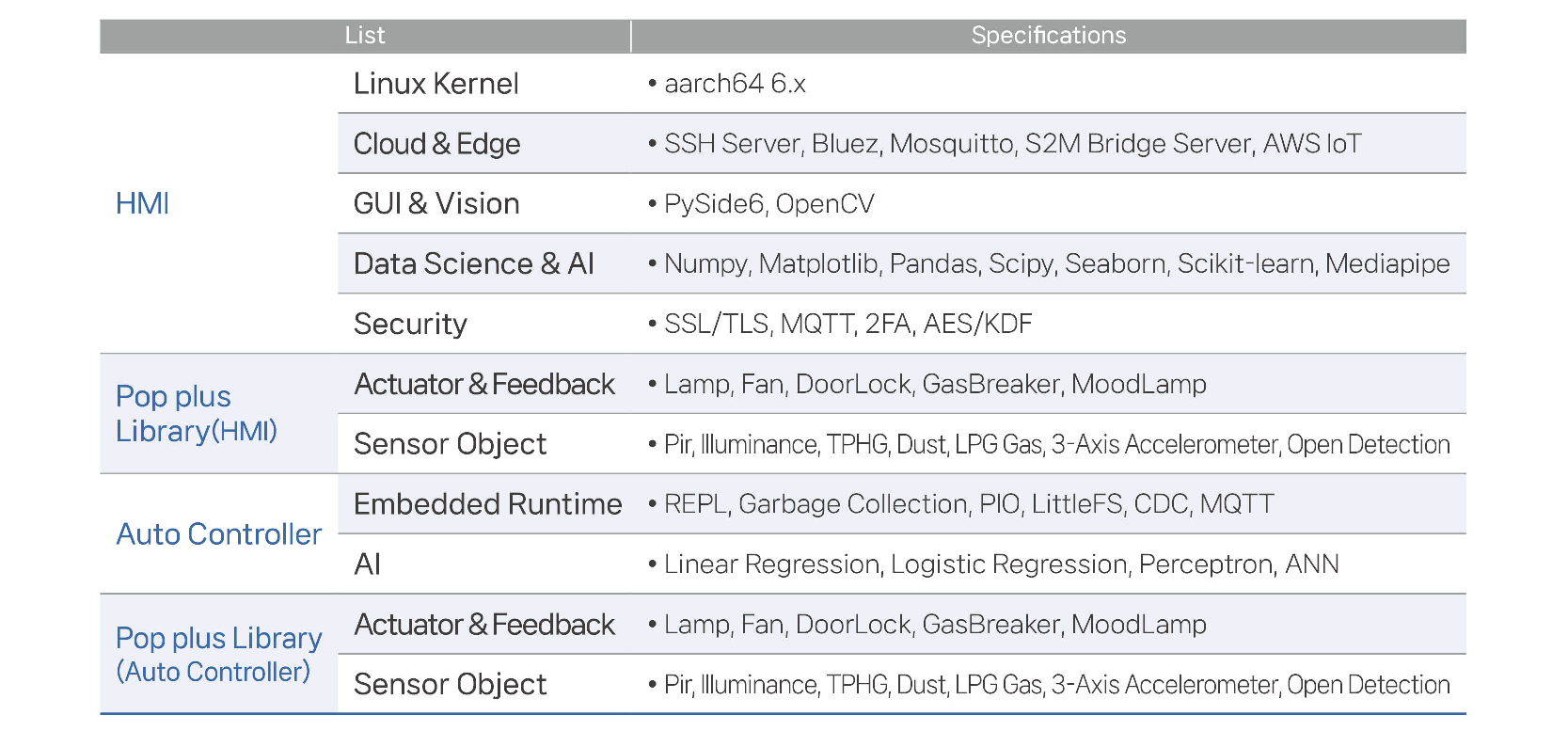Select the Cloud & Edge row label

click(x=436, y=144)
